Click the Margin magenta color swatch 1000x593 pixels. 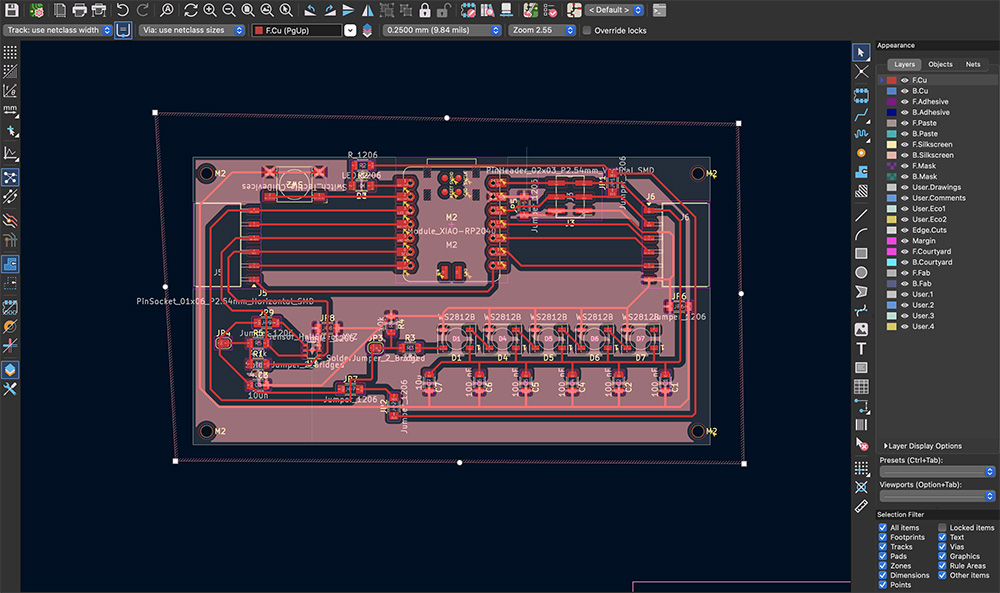[x=892, y=241]
